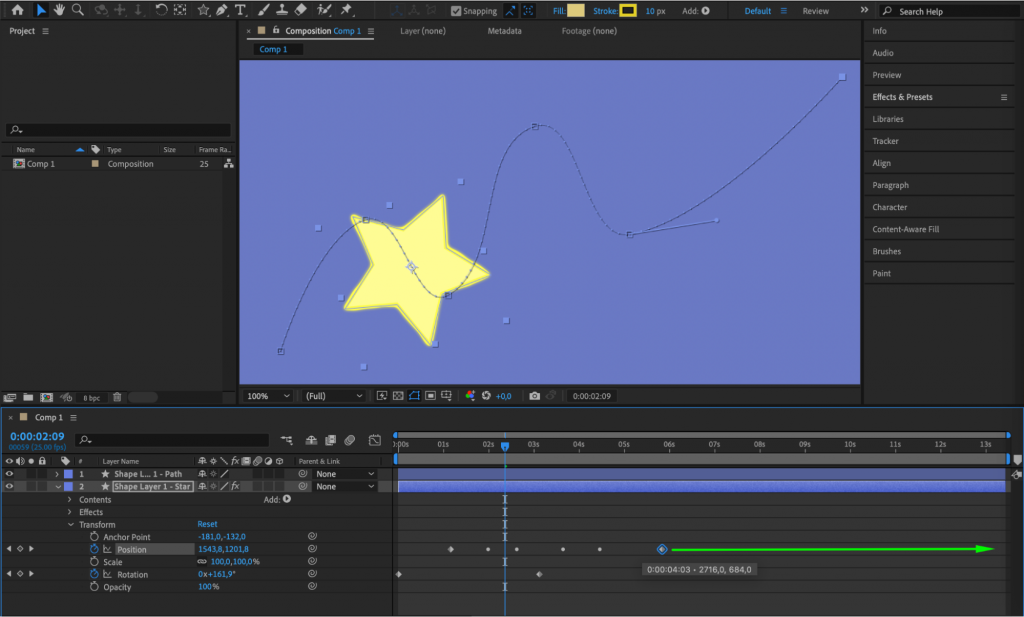Viewport: 1024px width, 617px height.
Task: Select the Pen tool
Action: point(221,11)
